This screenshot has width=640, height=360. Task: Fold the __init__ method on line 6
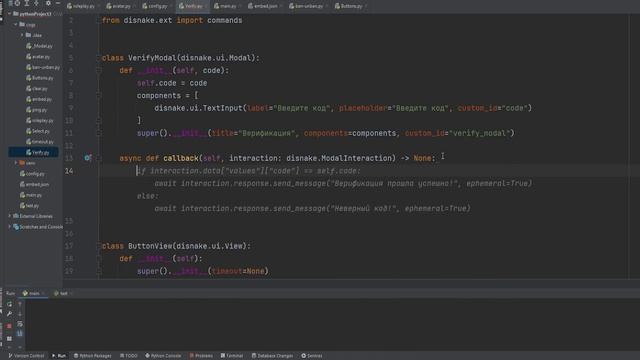pyautogui.click(x=98, y=70)
